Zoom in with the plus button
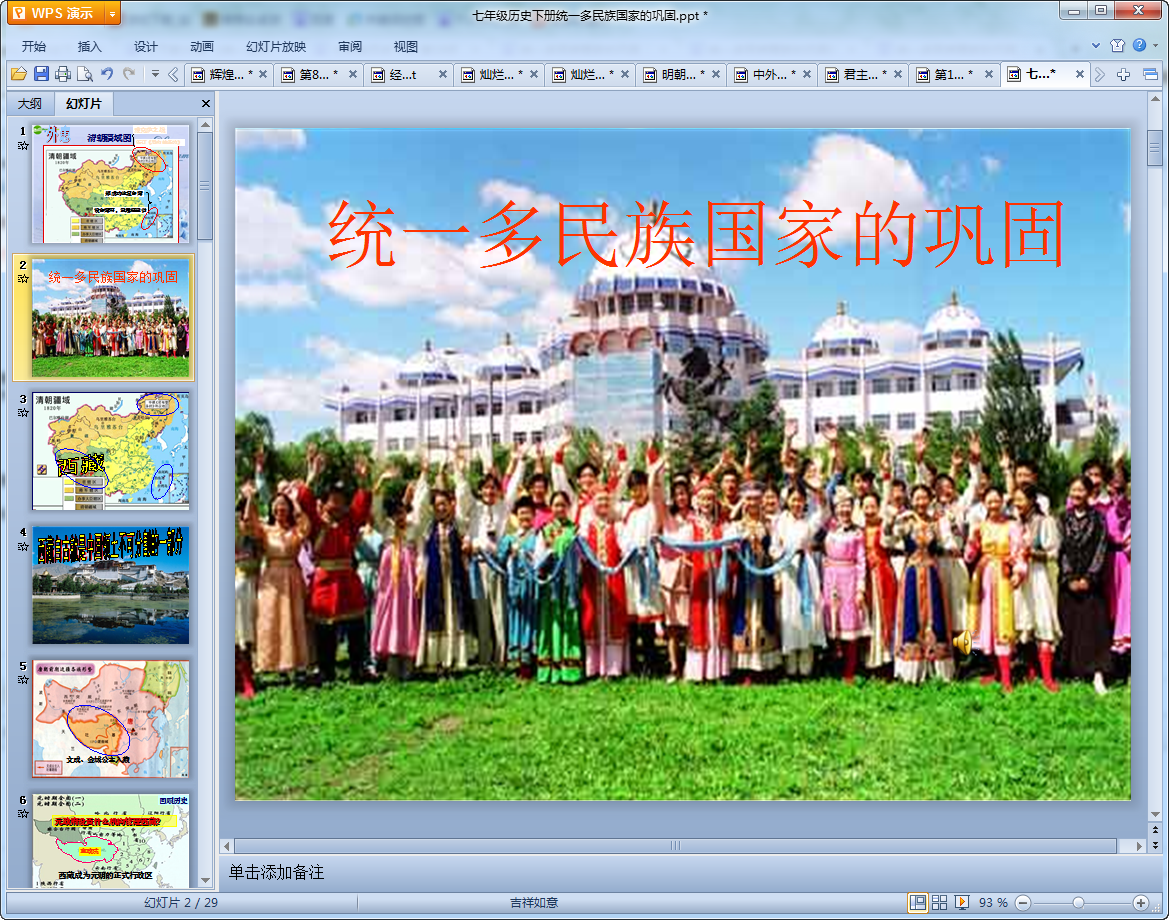 (1141, 903)
